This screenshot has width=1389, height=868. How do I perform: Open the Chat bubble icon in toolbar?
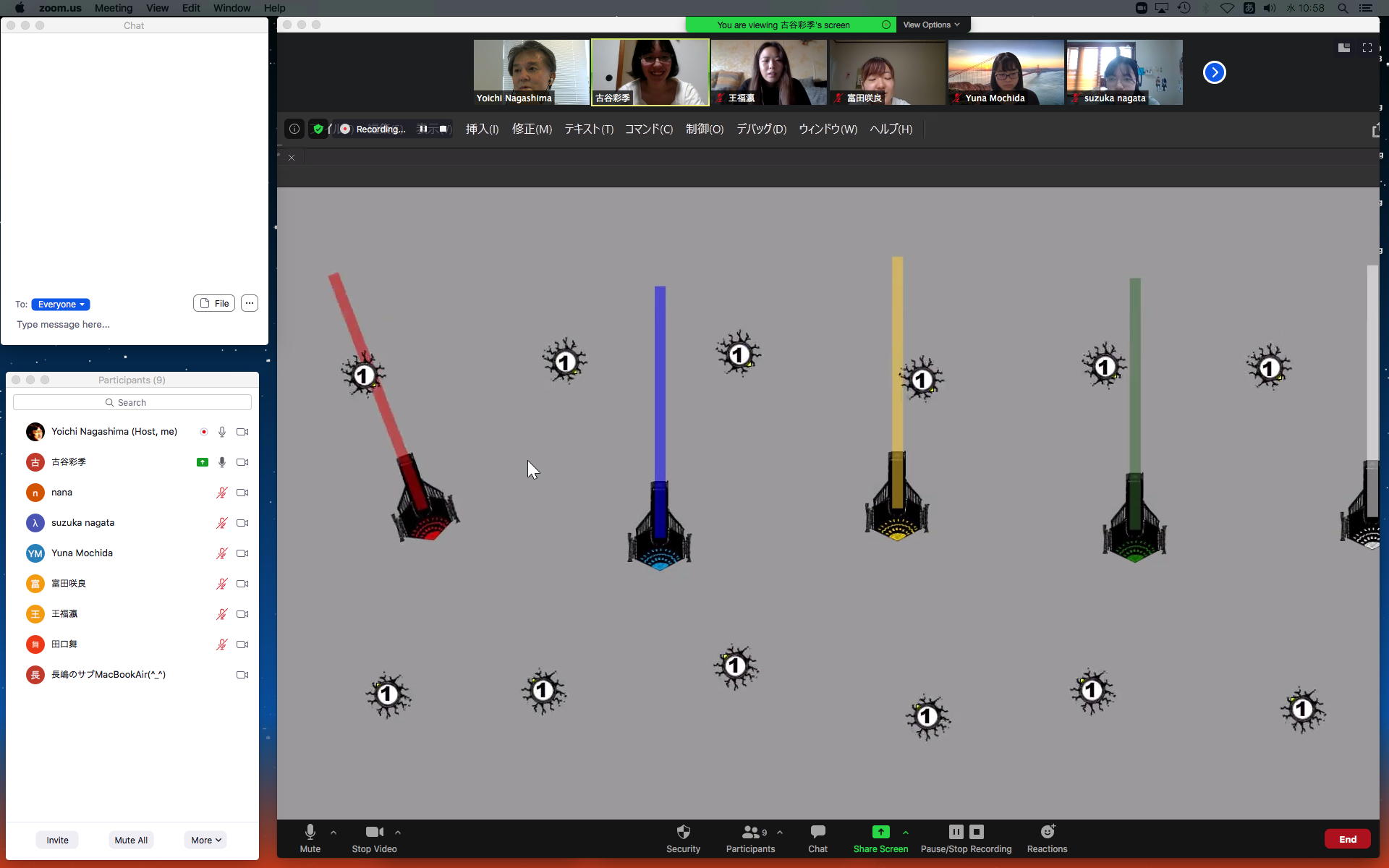tap(817, 832)
